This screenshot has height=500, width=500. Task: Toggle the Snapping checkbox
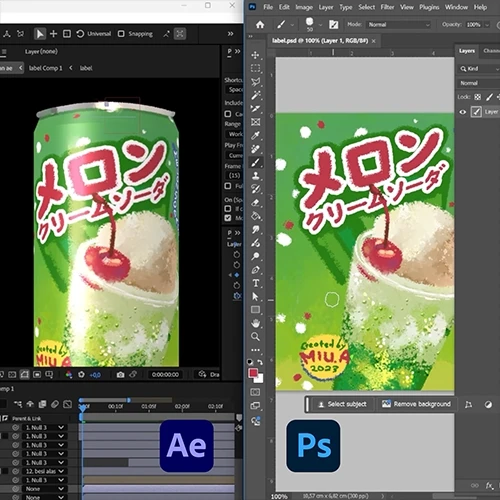[x=121, y=34]
